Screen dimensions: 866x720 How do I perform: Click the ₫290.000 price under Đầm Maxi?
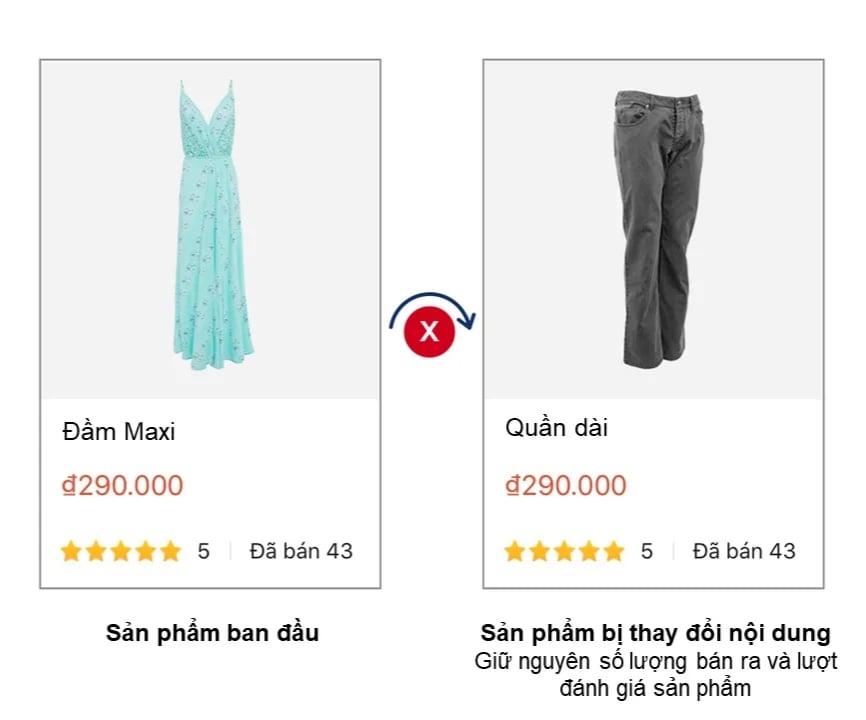pyautogui.click(x=122, y=486)
